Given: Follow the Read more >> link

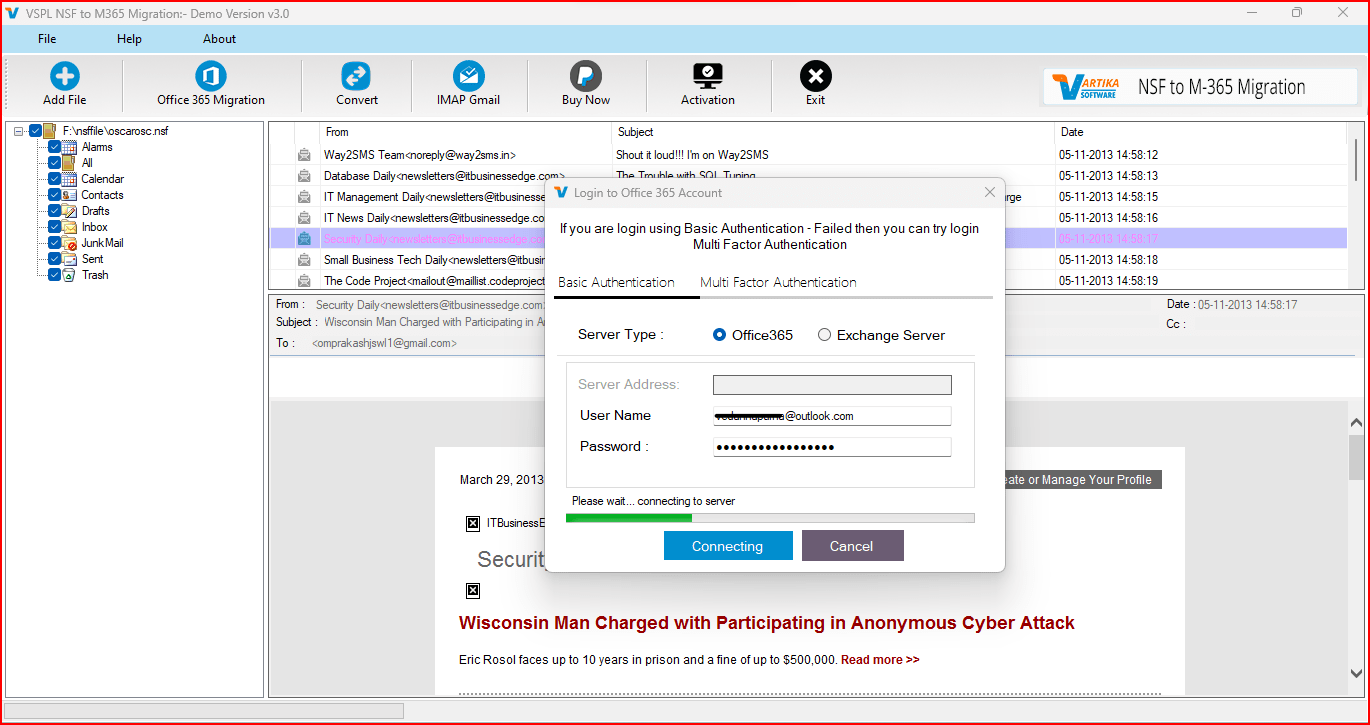Looking at the screenshot, I should [880, 660].
